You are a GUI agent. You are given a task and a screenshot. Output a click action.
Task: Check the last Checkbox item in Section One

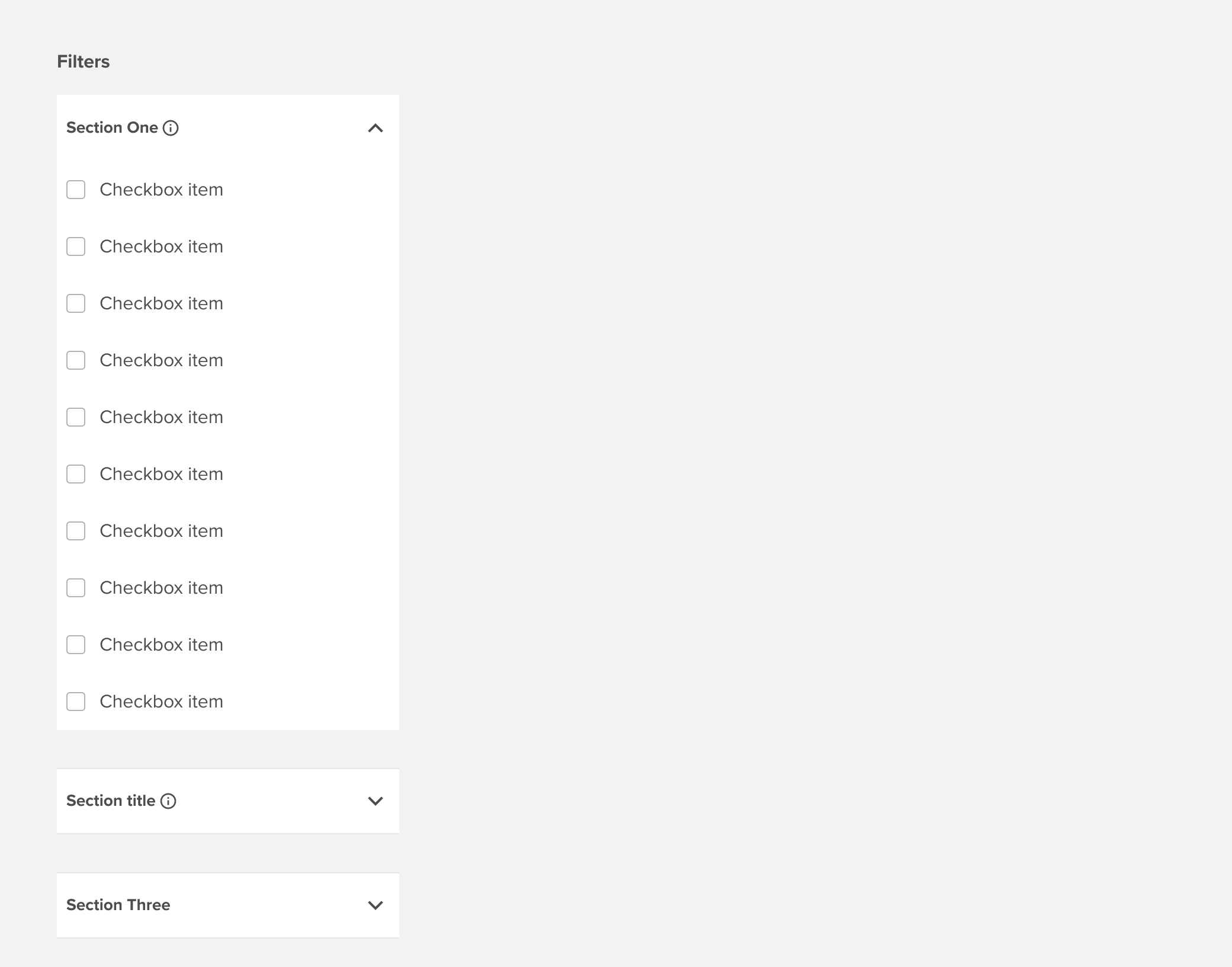(76, 702)
